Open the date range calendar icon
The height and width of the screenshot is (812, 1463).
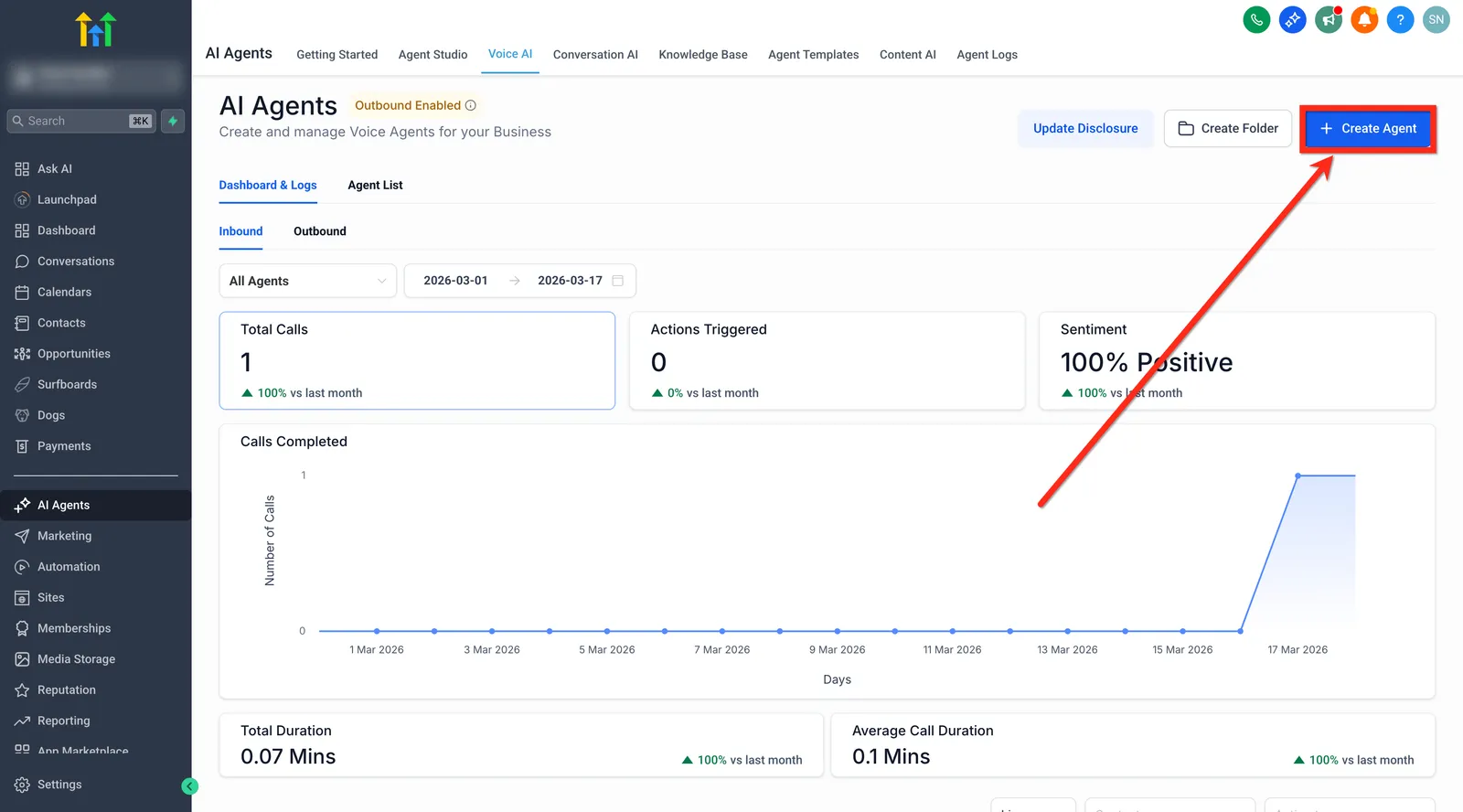coord(618,281)
